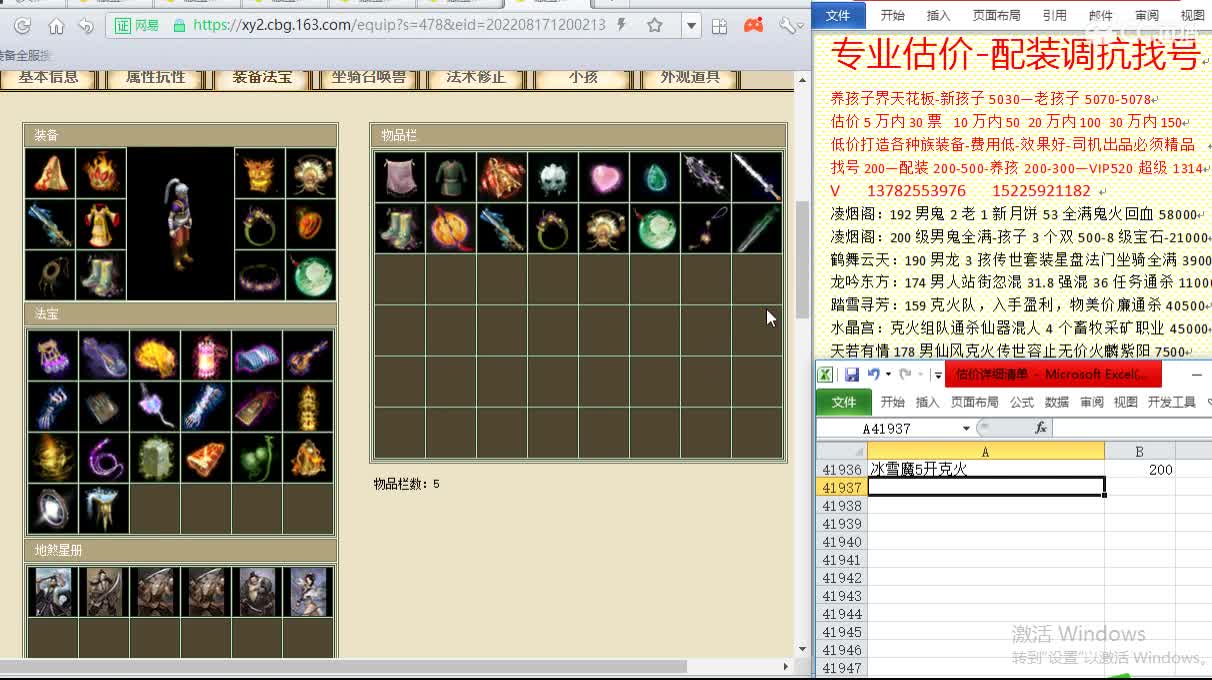1212x680 pixels.
Task: Select column A header in Excel
Action: (985, 452)
